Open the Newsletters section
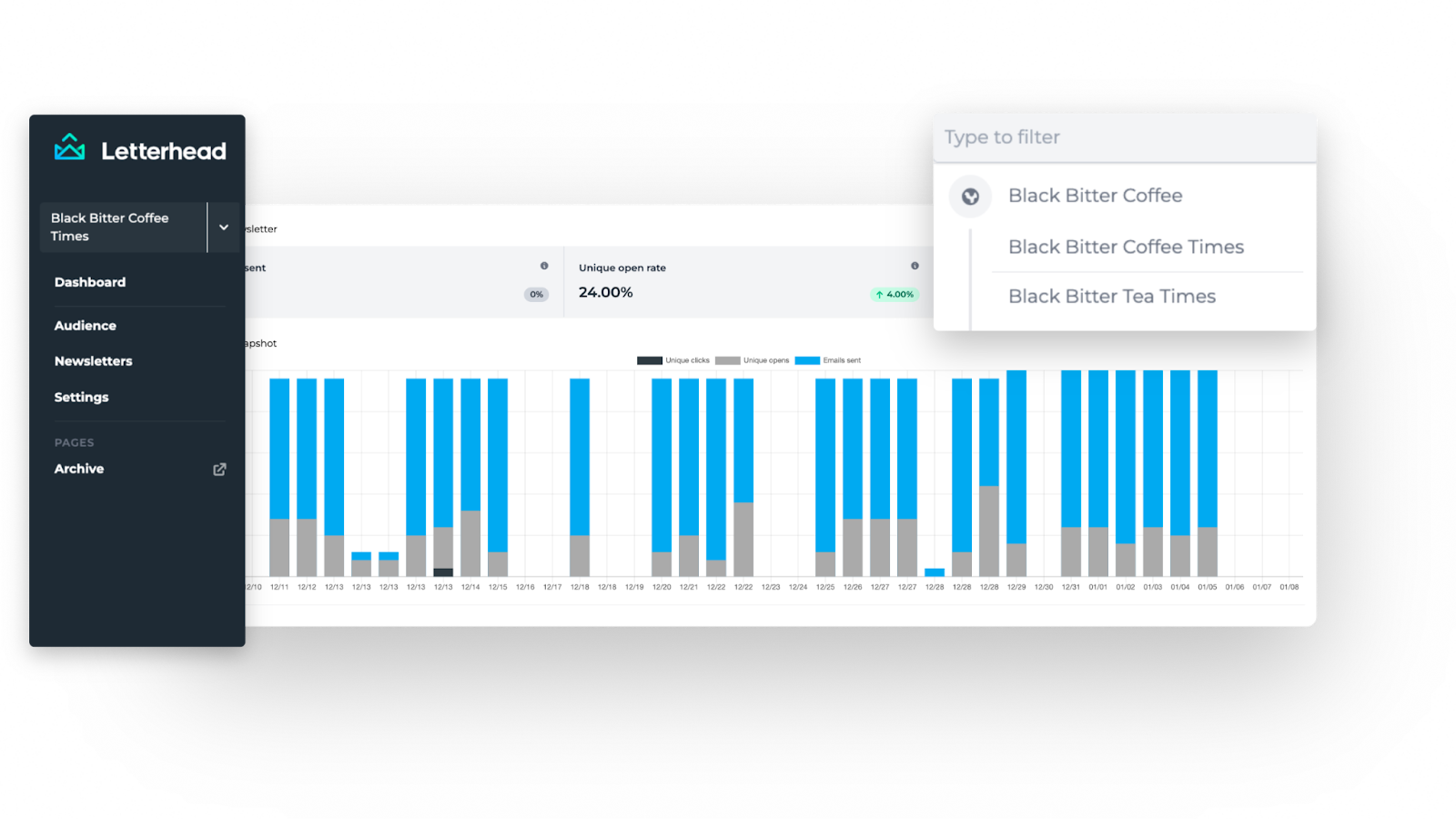This screenshot has width=1456, height=819. point(94,361)
